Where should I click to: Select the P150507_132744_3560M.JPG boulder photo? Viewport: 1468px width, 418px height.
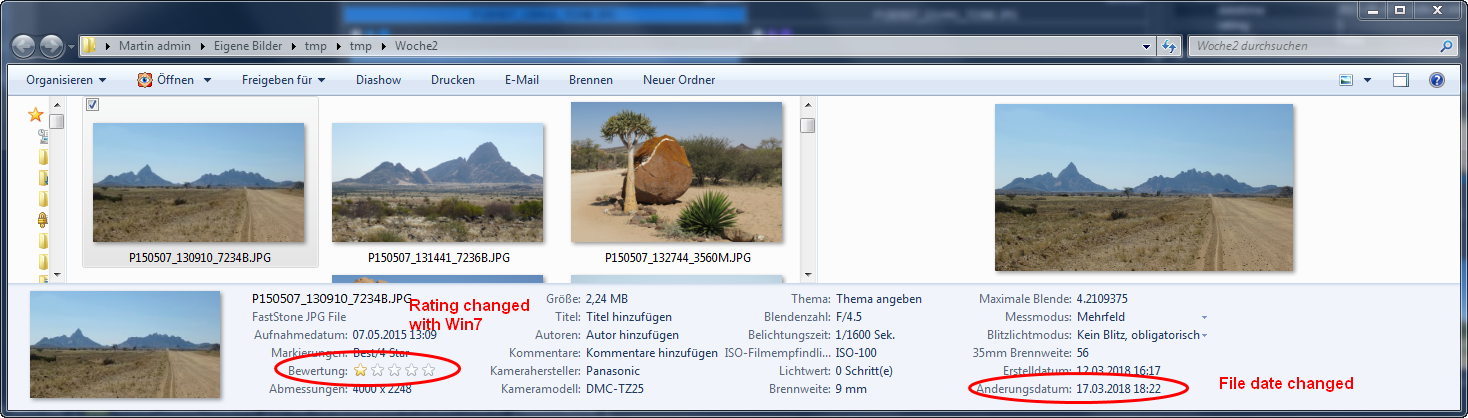pyautogui.click(x=676, y=172)
